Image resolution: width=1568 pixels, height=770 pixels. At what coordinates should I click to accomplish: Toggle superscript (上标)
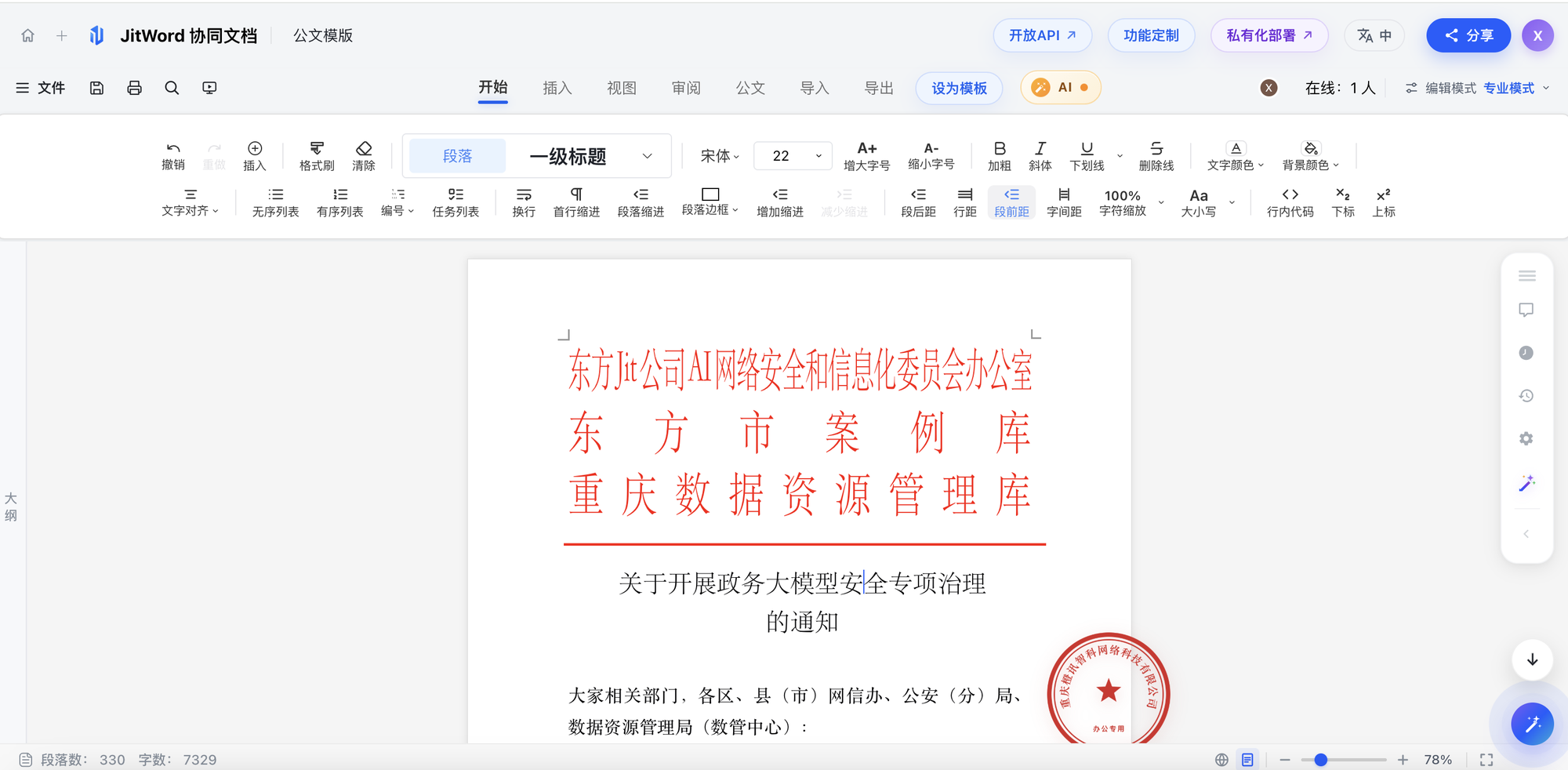click(x=1384, y=202)
